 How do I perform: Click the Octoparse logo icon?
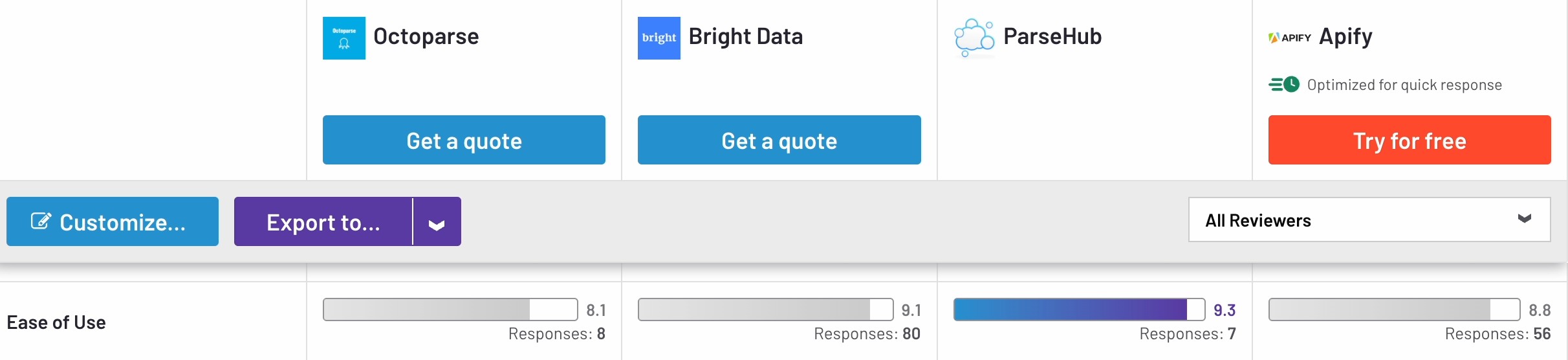point(343,38)
